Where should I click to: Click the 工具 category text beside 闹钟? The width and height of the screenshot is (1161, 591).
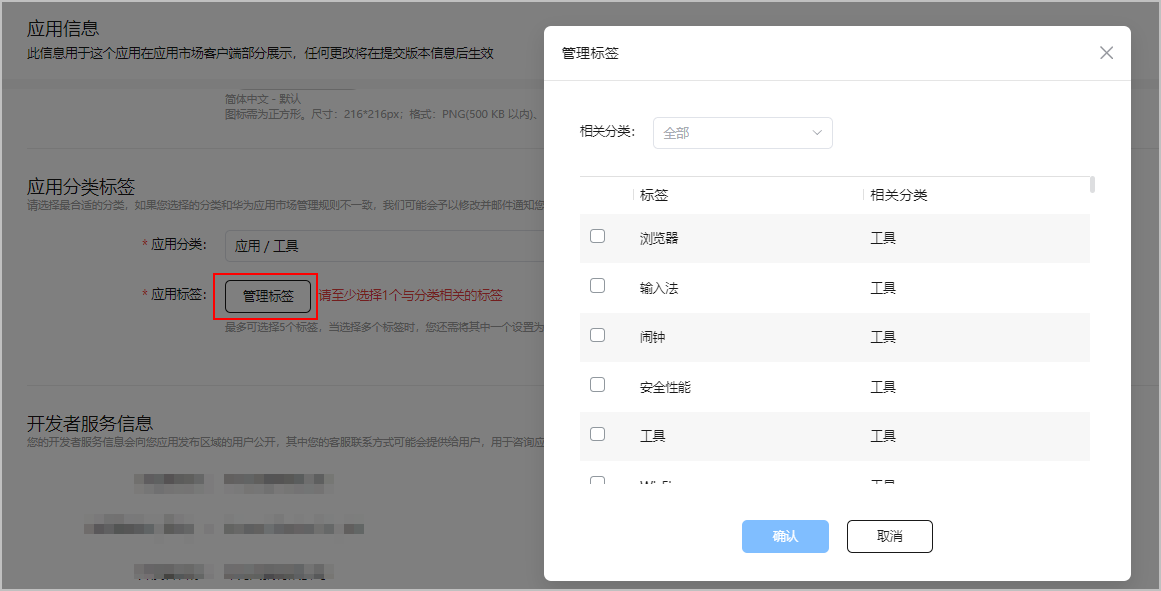(x=883, y=337)
